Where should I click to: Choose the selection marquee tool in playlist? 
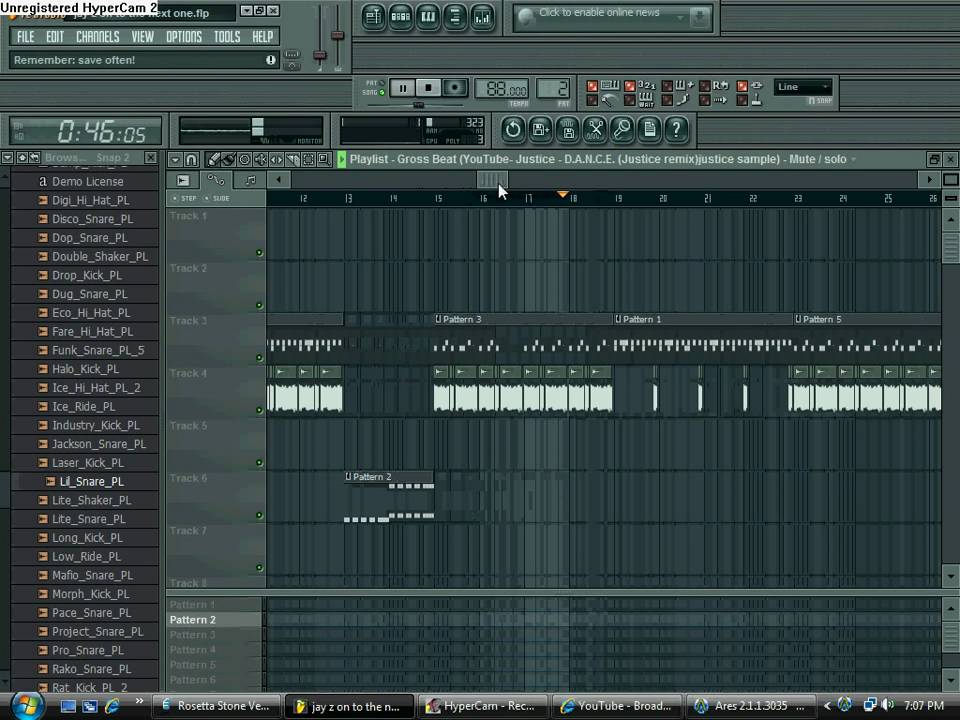point(308,160)
